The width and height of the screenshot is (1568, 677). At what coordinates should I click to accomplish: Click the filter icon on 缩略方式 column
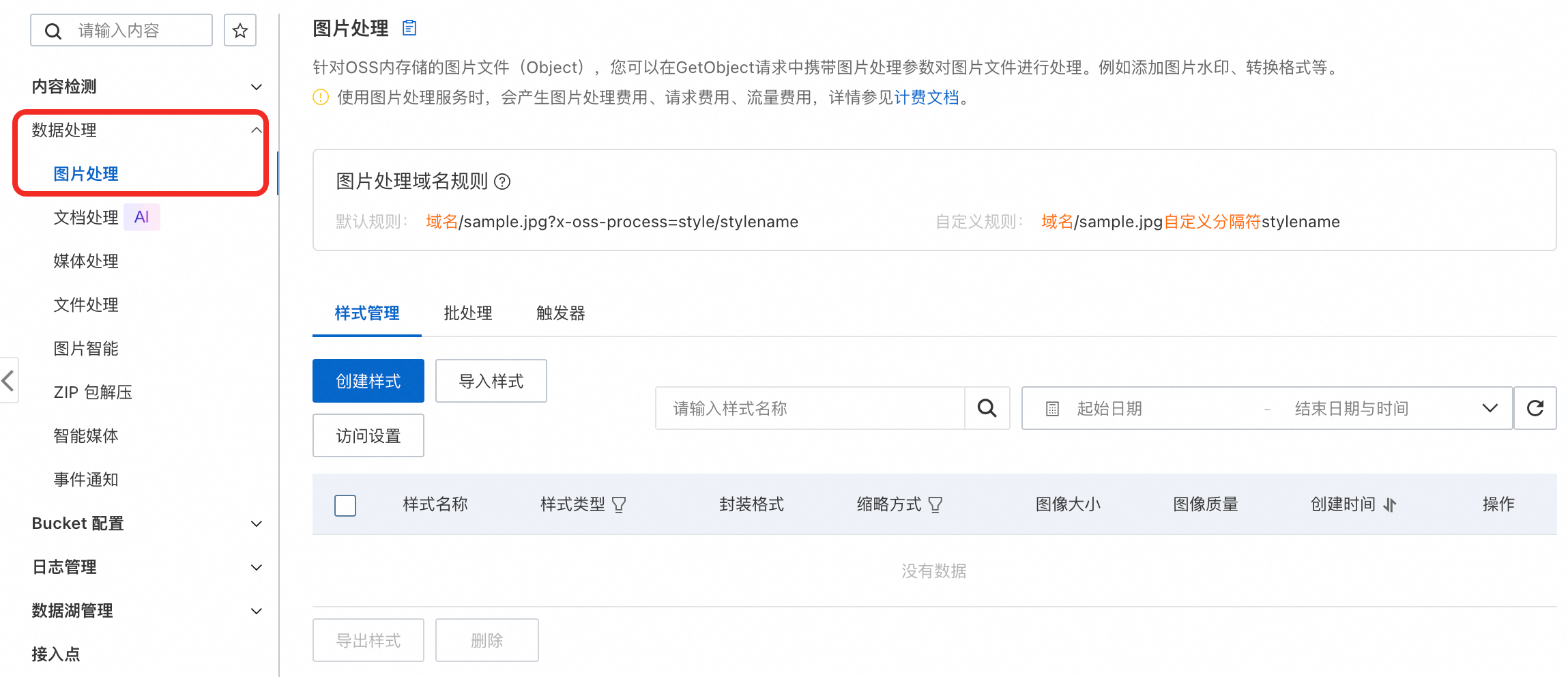pyautogui.click(x=935, y=505)
